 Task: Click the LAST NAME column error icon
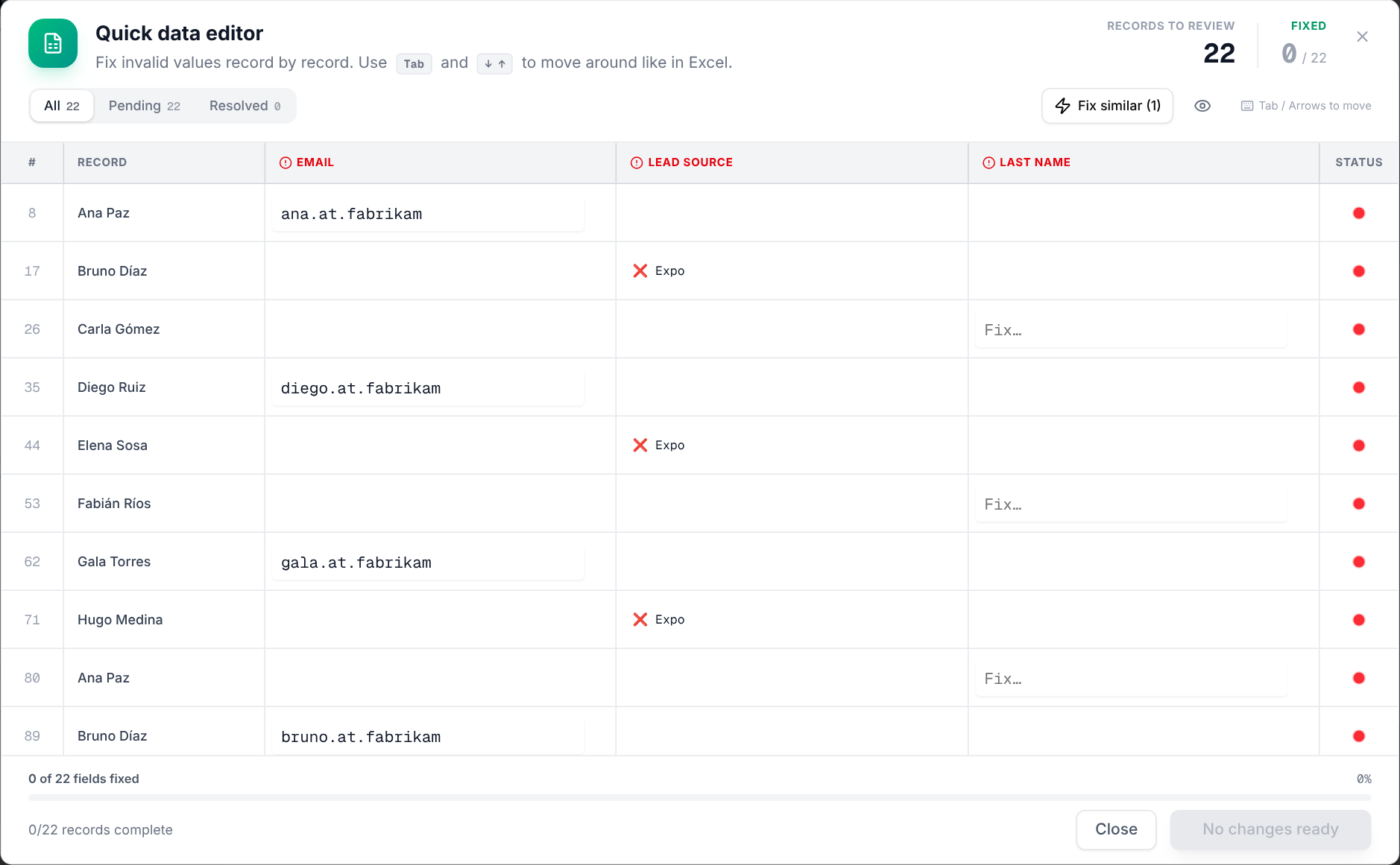coord(988,162)
